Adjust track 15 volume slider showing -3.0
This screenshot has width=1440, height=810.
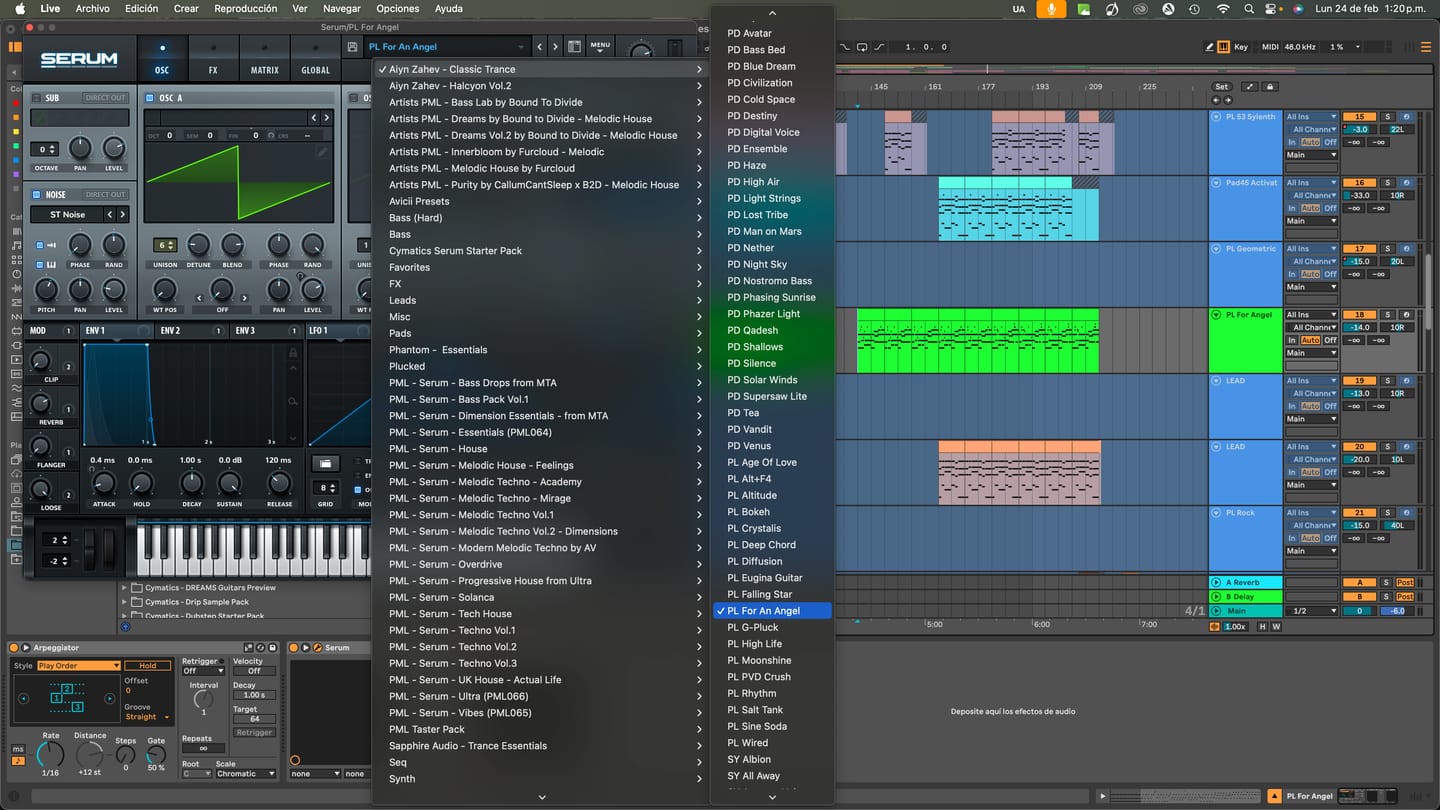point(1359,129)
